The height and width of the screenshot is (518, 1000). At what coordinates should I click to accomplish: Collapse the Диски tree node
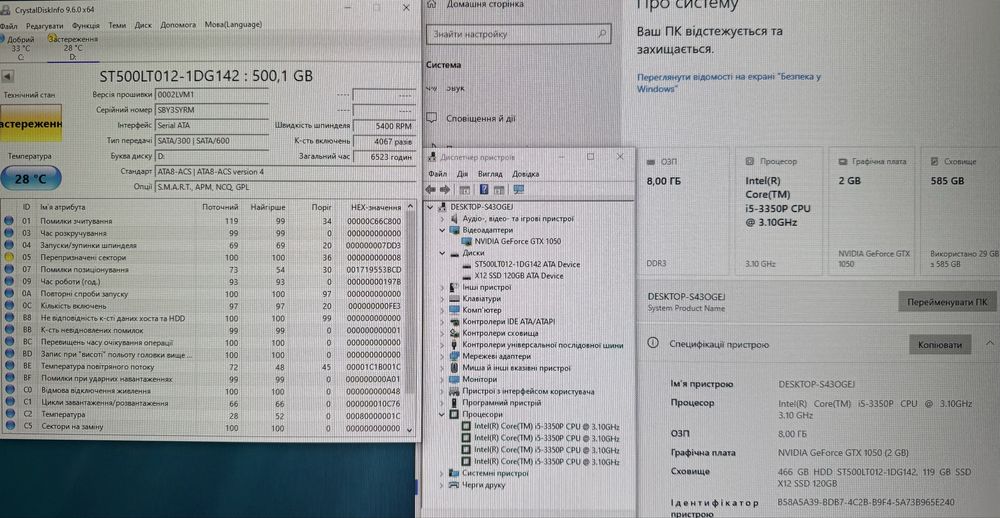pyautogui.click(x=443, y=253)
